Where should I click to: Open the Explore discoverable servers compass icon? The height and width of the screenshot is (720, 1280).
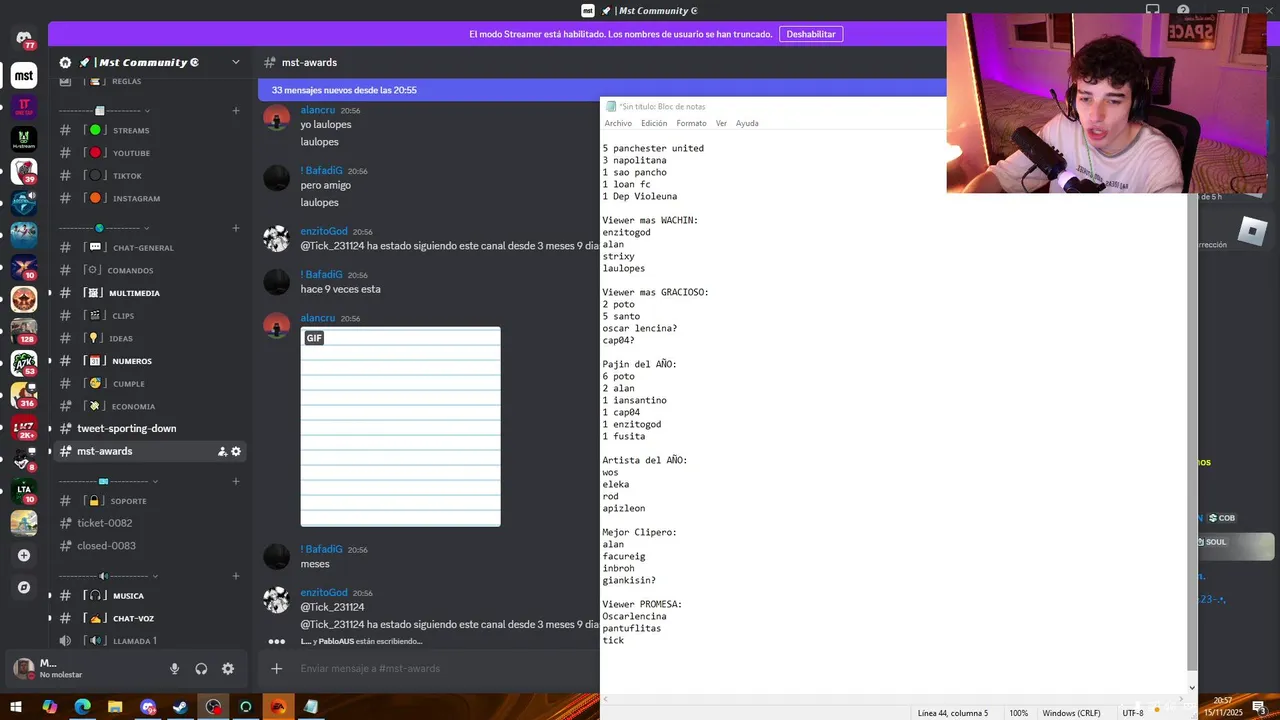click(24, 587)
